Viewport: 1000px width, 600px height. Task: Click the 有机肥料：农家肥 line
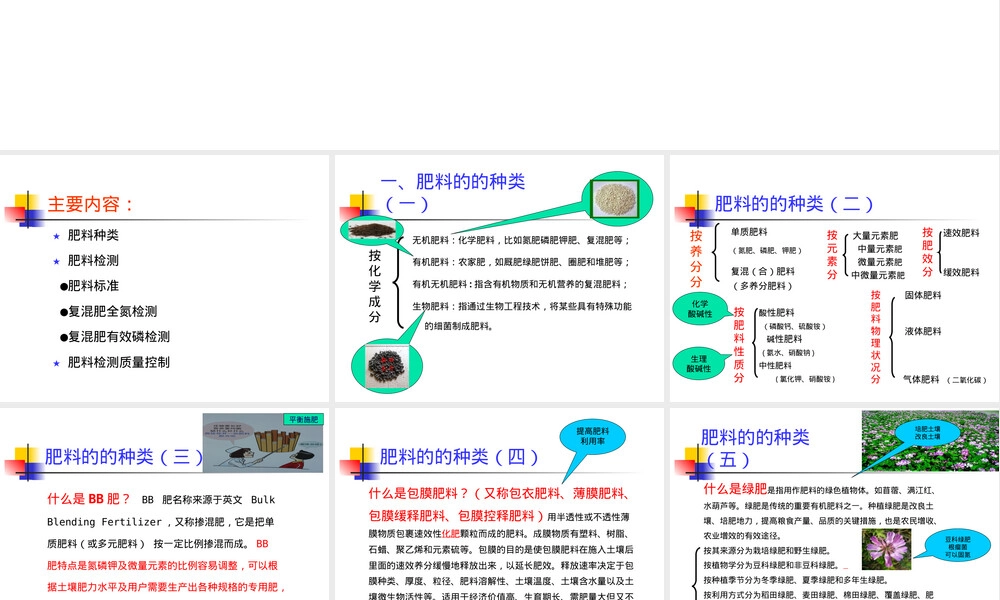pyautogui.click(x=521, y=262)
